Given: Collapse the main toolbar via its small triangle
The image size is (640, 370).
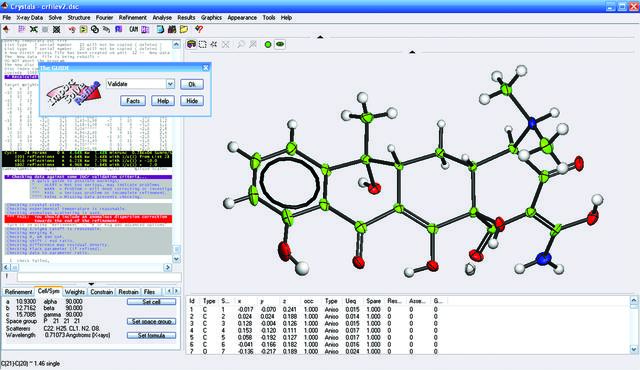Looking at the screenshot, I should point(320,37).
